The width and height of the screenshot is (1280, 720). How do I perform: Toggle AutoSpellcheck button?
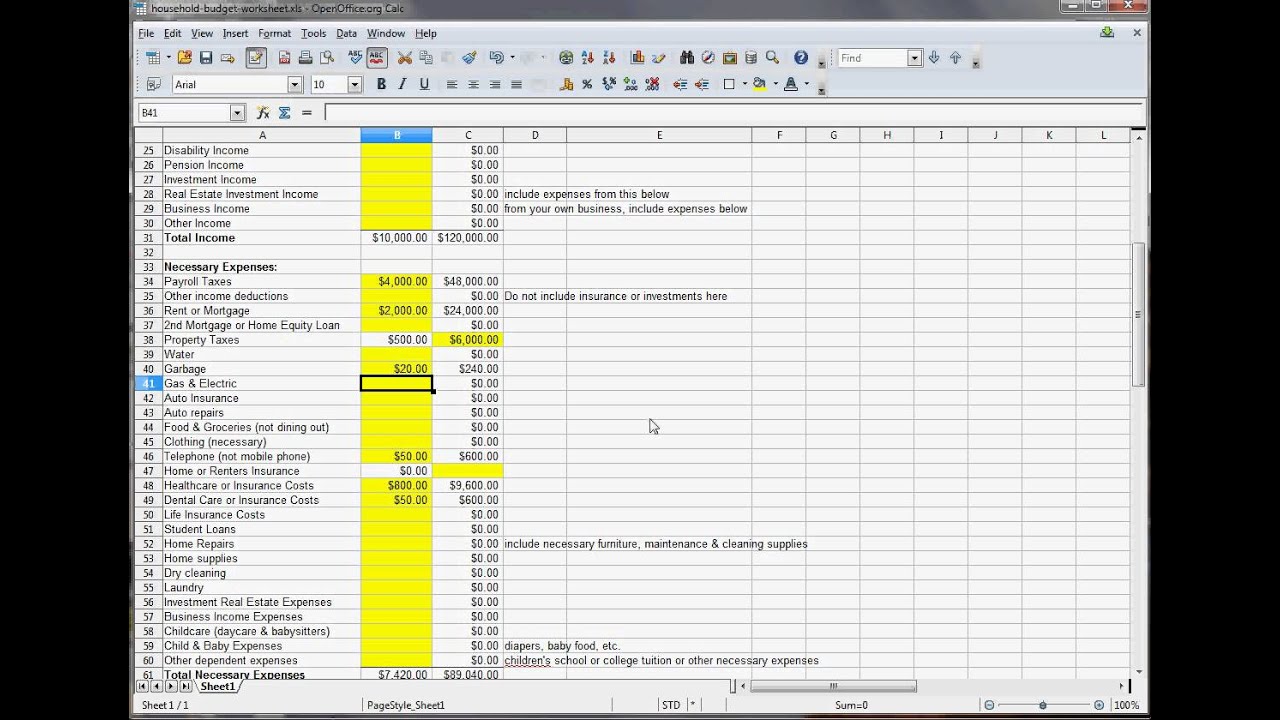[x=377, y=58]
